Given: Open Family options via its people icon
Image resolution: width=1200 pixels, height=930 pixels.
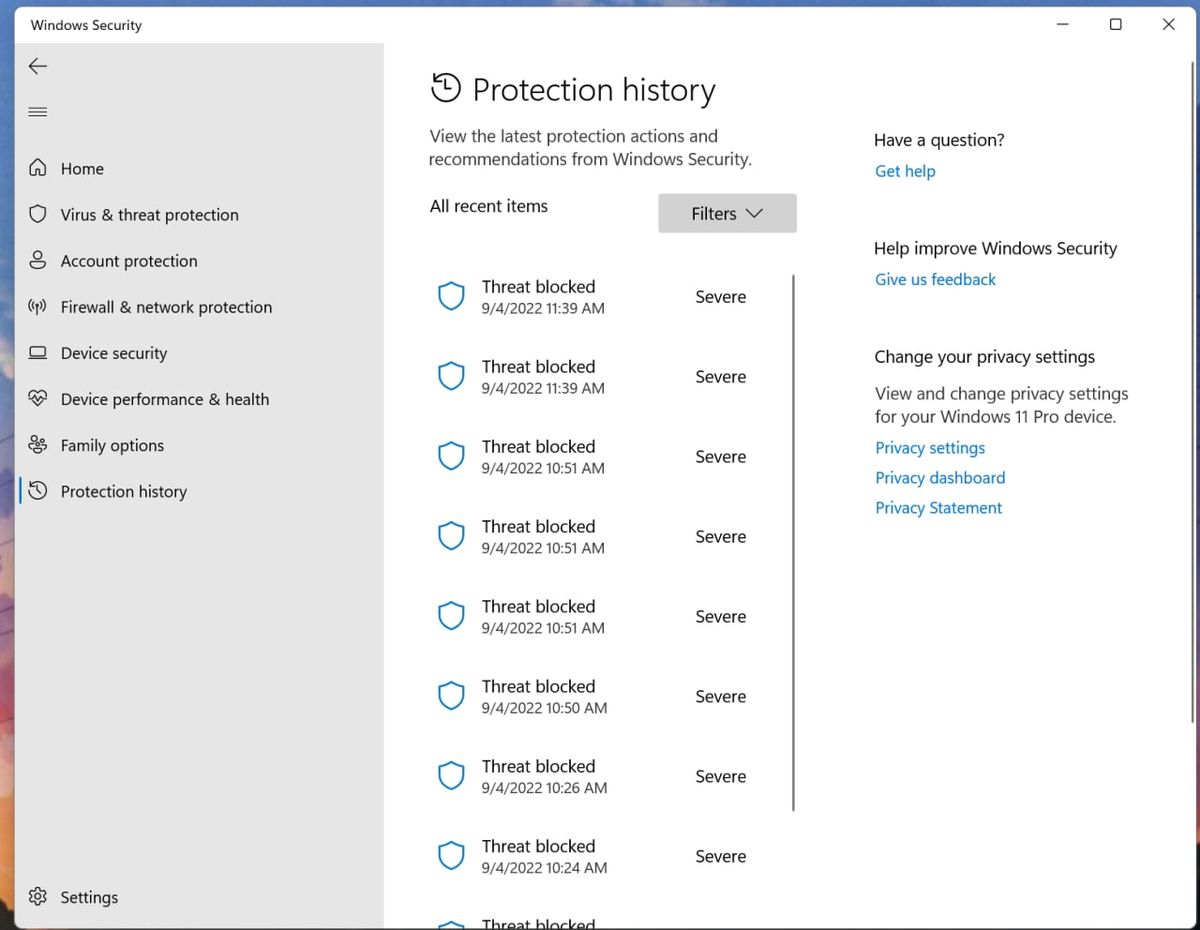Looking at the screenshot, I should click(37, 445).
